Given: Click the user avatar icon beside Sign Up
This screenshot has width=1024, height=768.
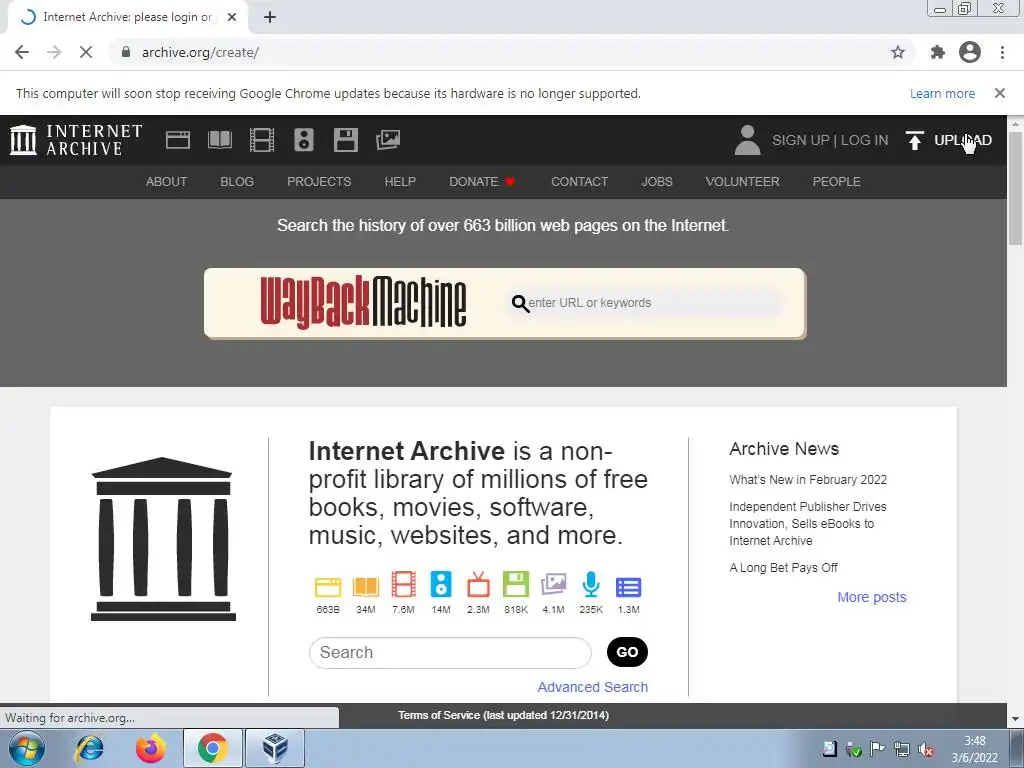Looking at the screenshot, I should (747, 140).
